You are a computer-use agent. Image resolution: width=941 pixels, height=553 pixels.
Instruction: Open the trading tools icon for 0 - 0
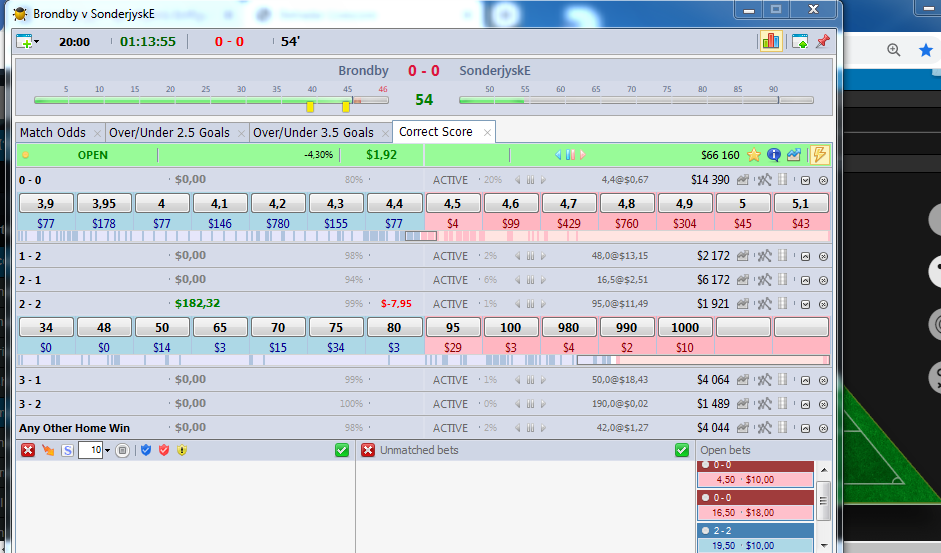pos(764,180)
